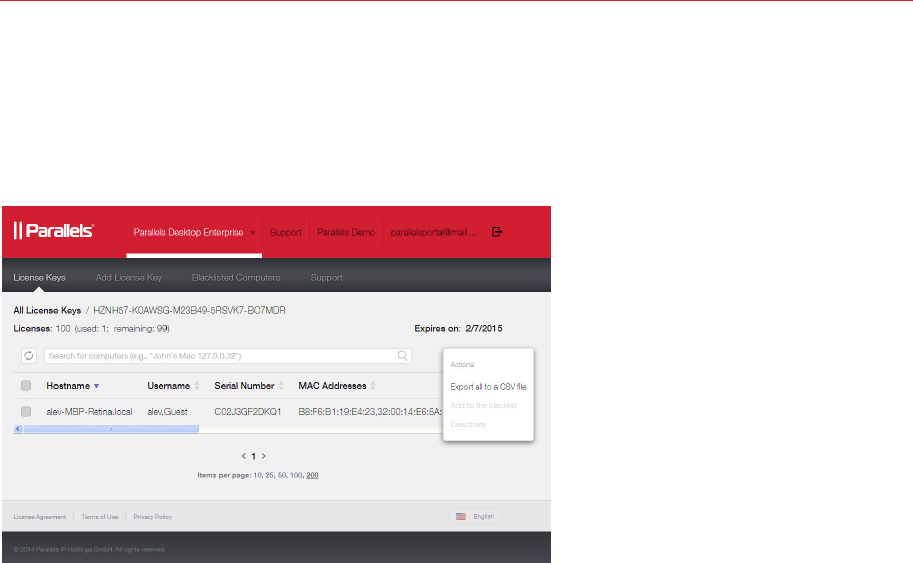The height and width of the screenshot is (563, 913).
Task: Click the magnifier search icon
Action: tap(402, 356)
